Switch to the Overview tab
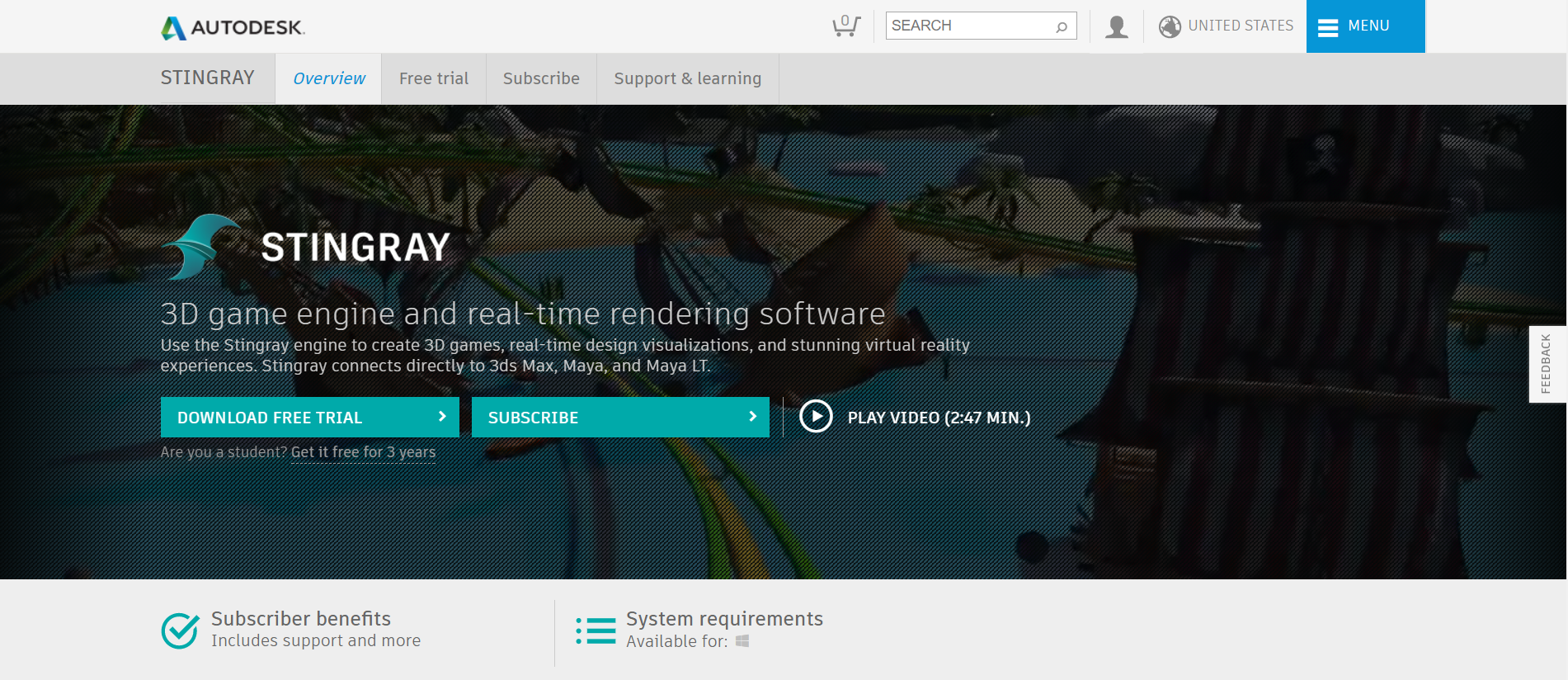This screenshot has height=680, width=1568. coord(328,78)
